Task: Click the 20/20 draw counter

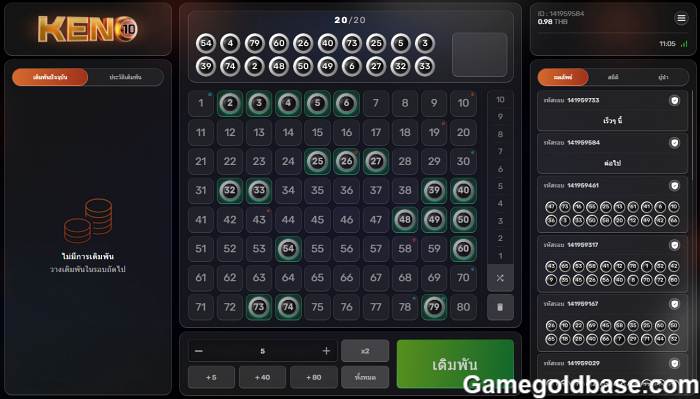Action: (x=350, y=20)
